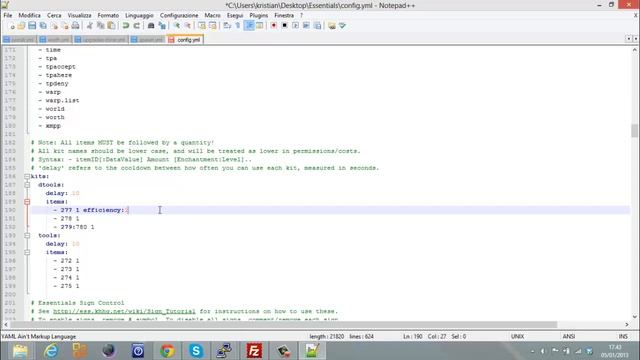The width and height of the screenshot is (640, 360).
Task: Collapse the items: fold under tools
Action: [27, 252]
